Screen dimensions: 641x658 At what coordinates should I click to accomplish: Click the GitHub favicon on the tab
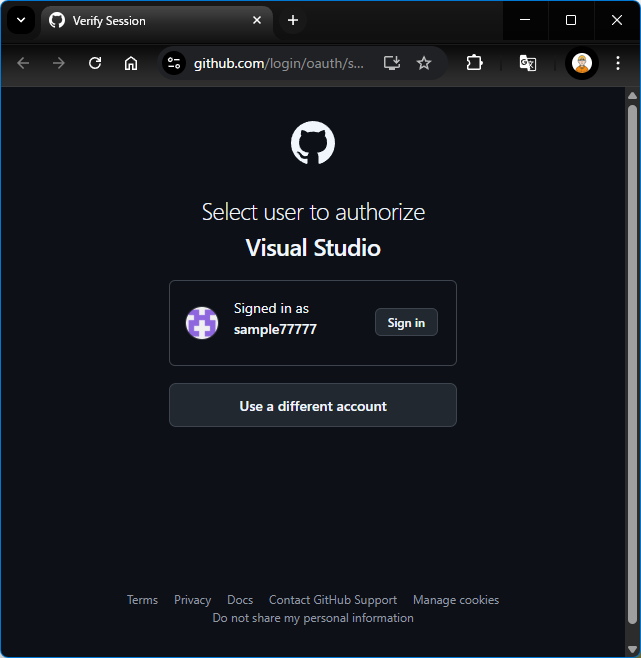57,20
